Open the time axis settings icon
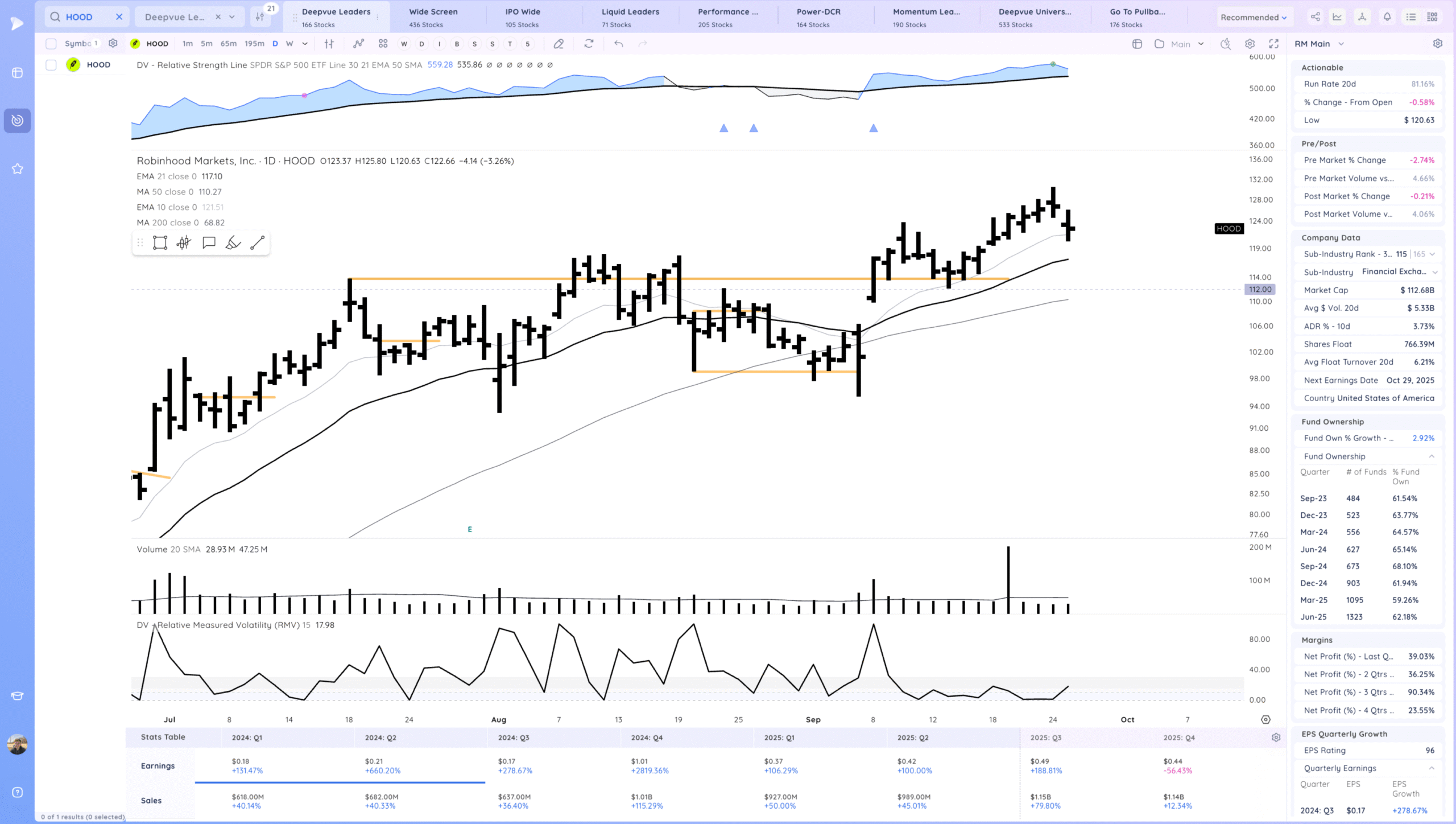Image resolution: width=1456 pixels, height=824 pixels. click(1265, 720)
